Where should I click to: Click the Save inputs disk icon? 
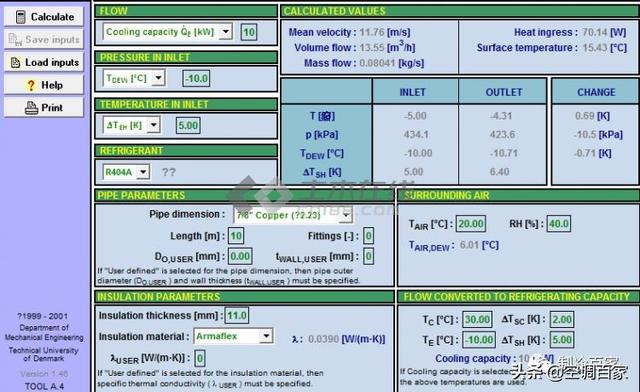point(15,40)
